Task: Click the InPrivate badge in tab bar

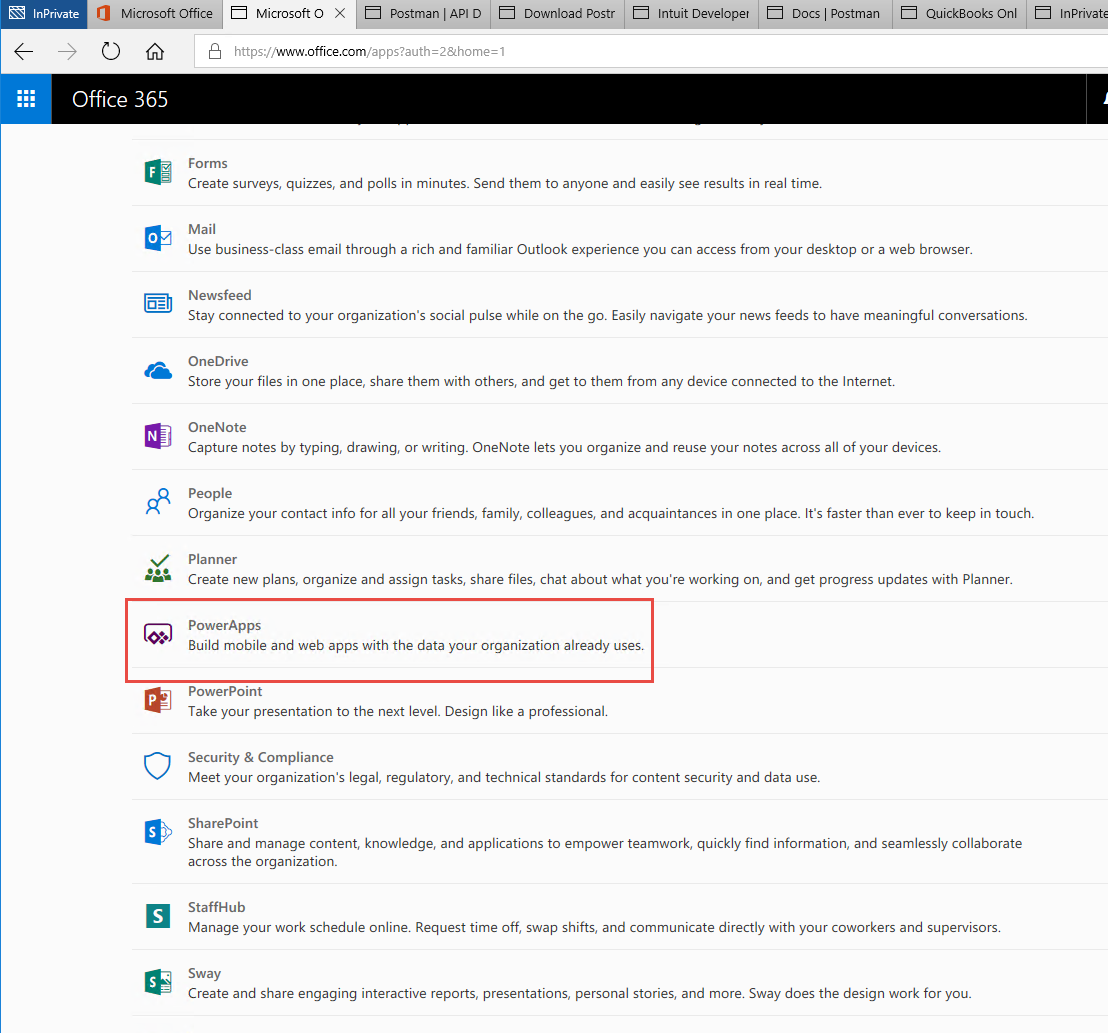Action: point(44,13)
